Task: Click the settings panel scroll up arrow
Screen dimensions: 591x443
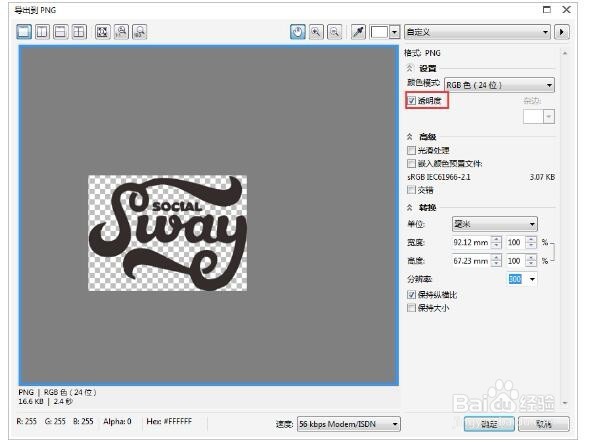Action: (x=565, y=54)
